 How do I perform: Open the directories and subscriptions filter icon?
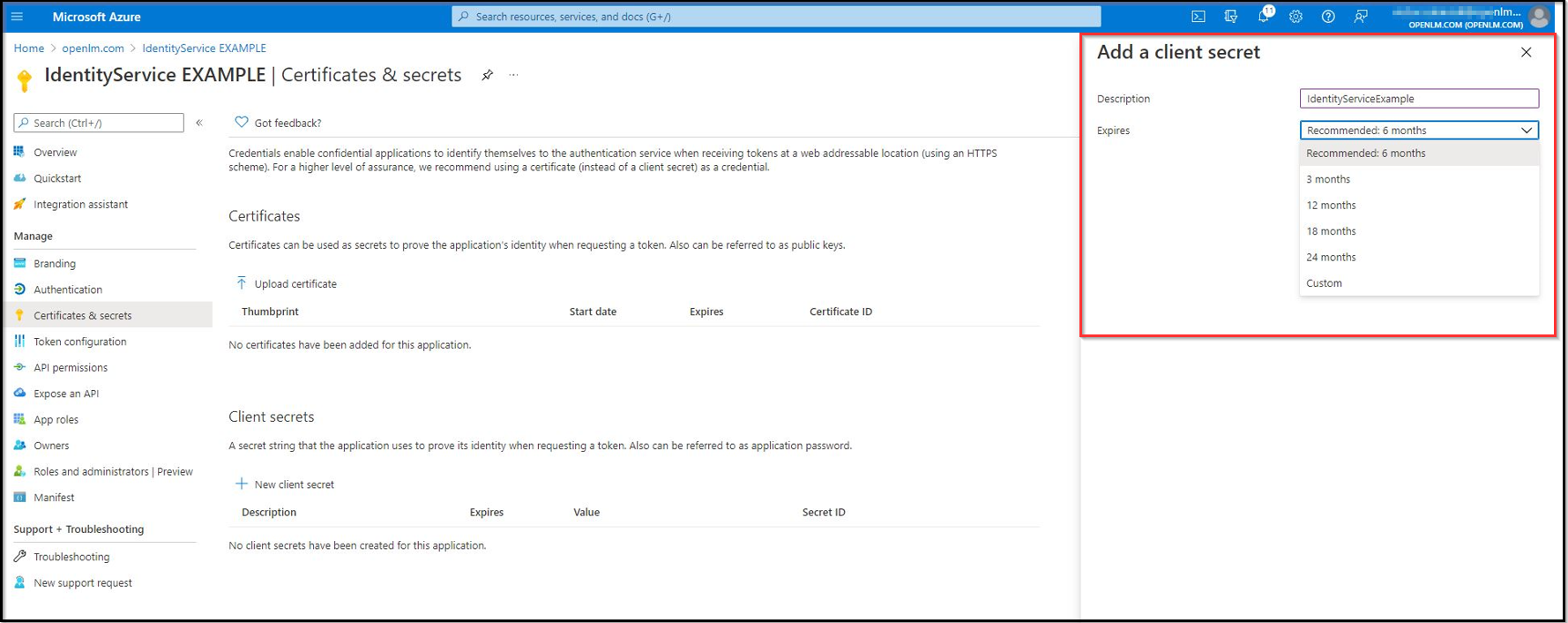1230,17
